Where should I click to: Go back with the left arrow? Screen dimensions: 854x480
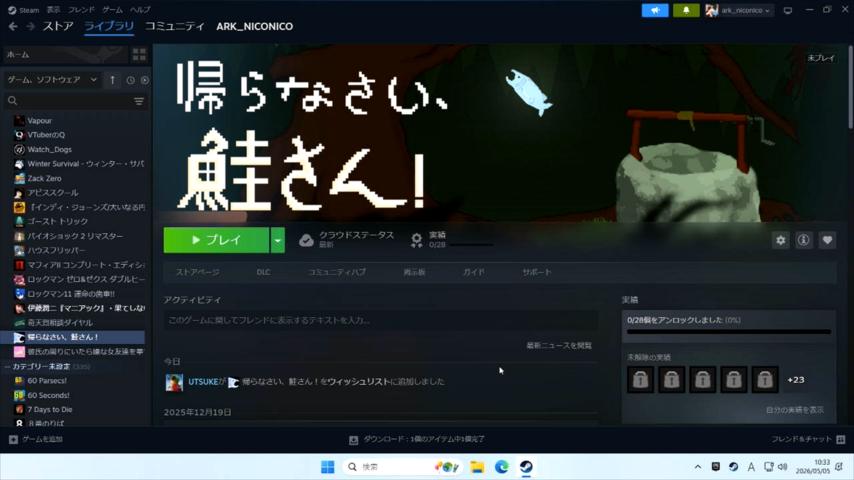13,26
